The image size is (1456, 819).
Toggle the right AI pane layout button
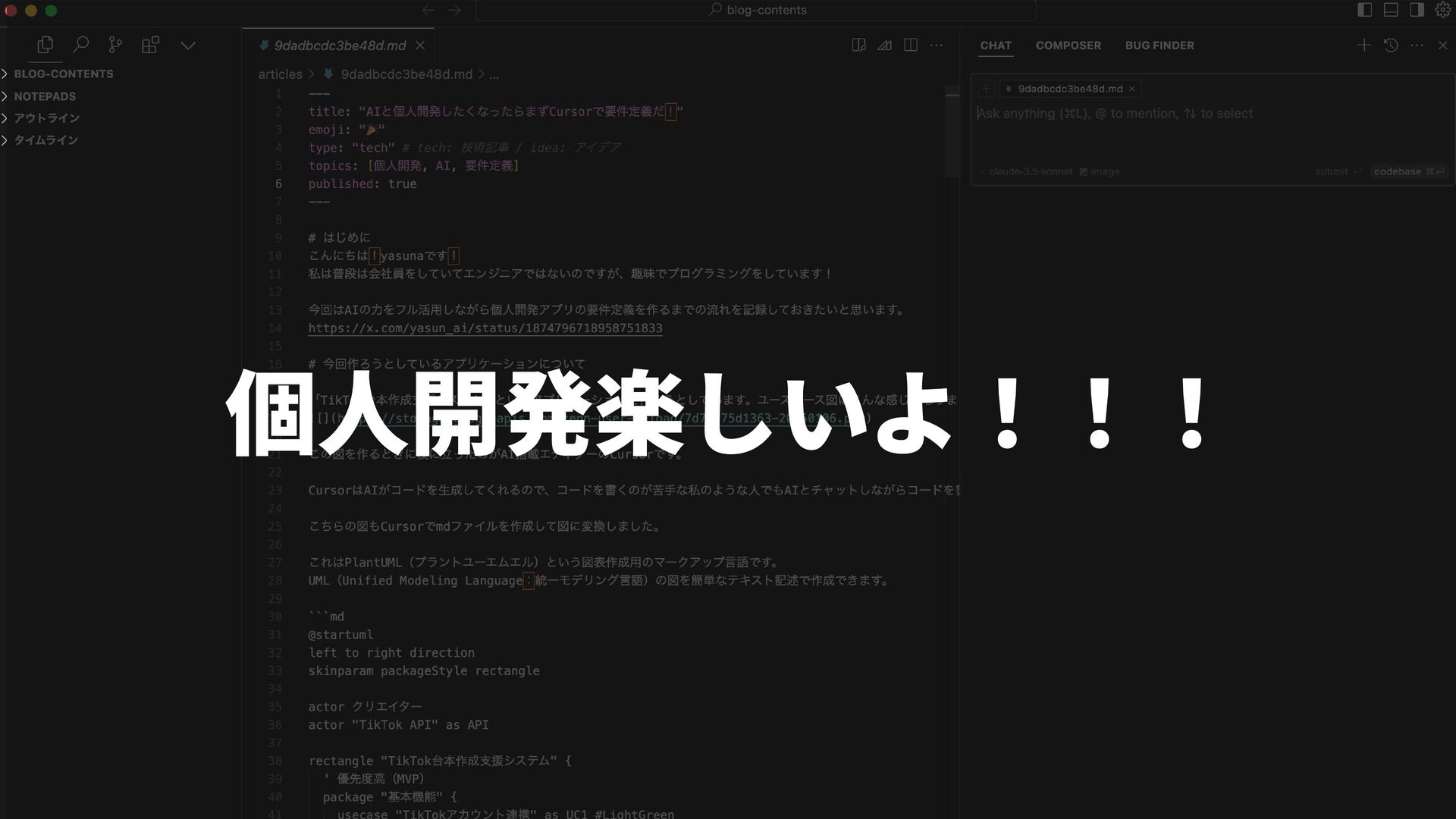[1417, 10]
